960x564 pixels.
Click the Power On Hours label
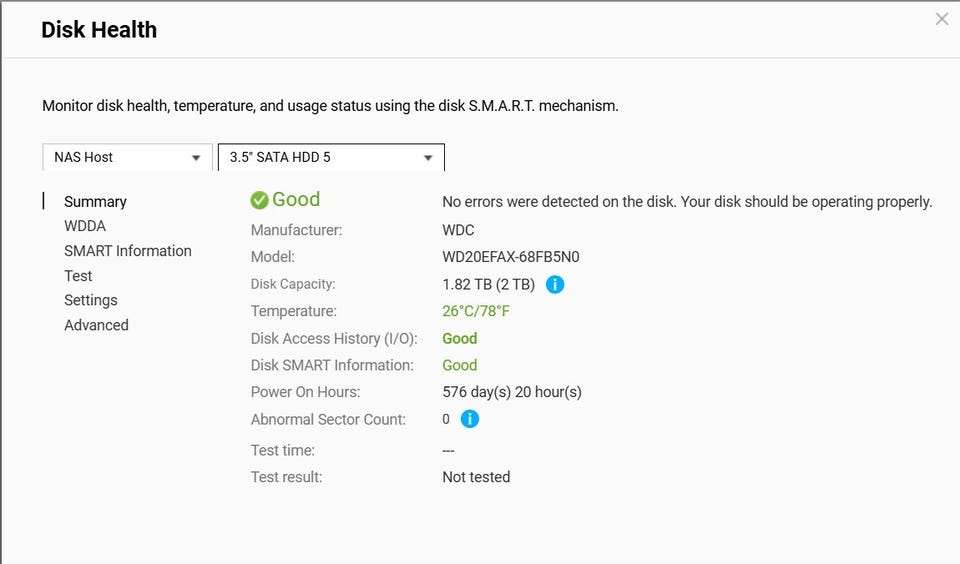pos(306,392)
